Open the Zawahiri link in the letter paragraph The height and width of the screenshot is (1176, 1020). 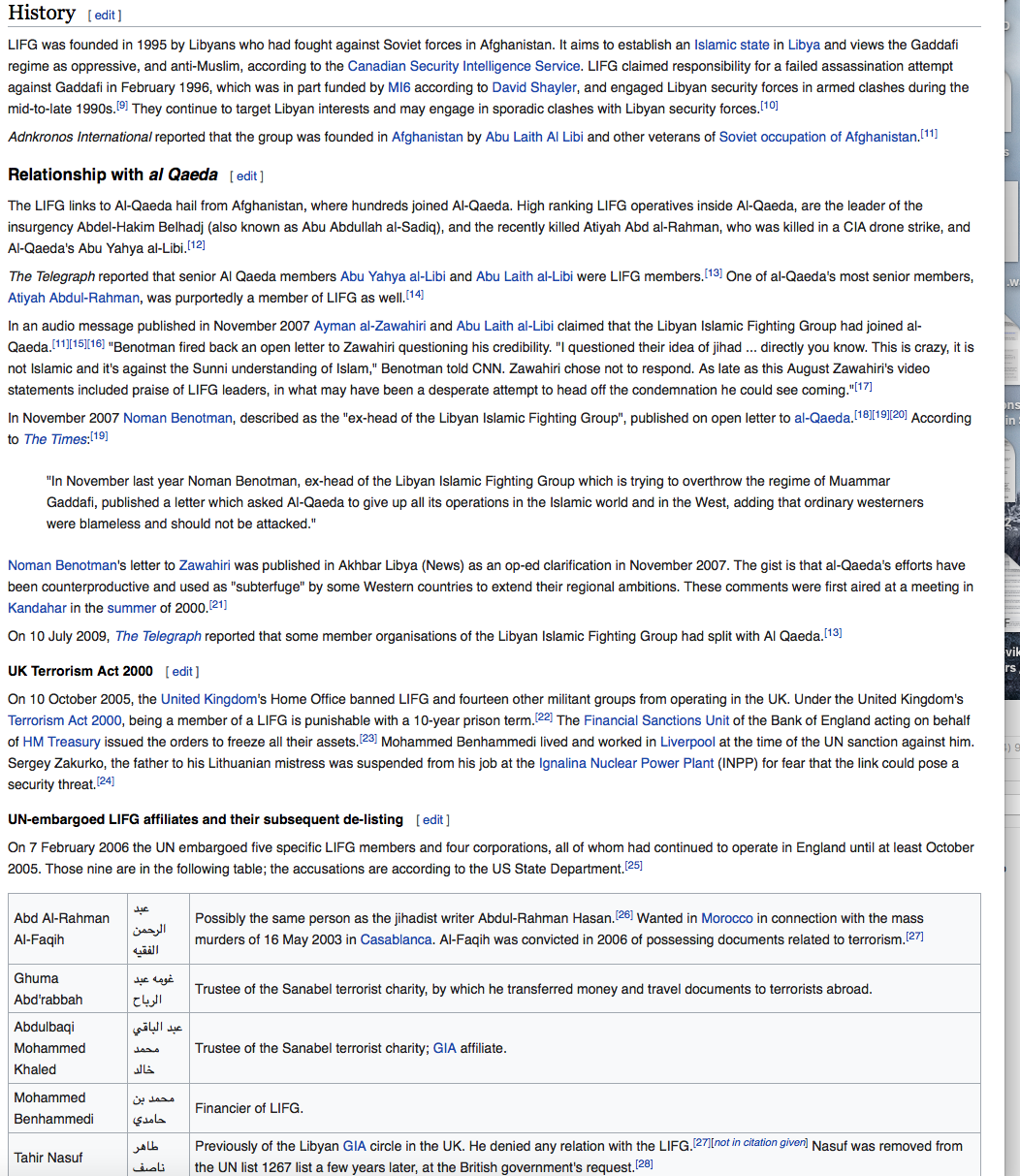click(205, 565)
